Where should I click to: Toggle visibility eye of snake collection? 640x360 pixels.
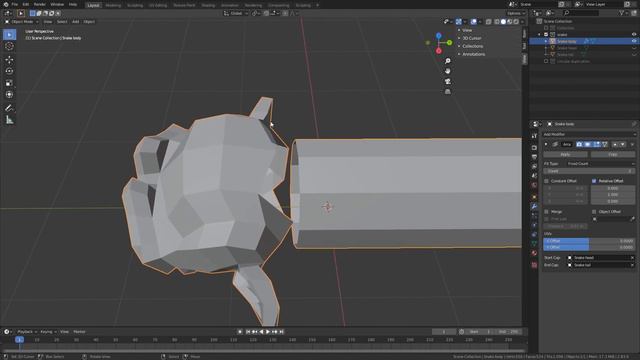[634, 35]
